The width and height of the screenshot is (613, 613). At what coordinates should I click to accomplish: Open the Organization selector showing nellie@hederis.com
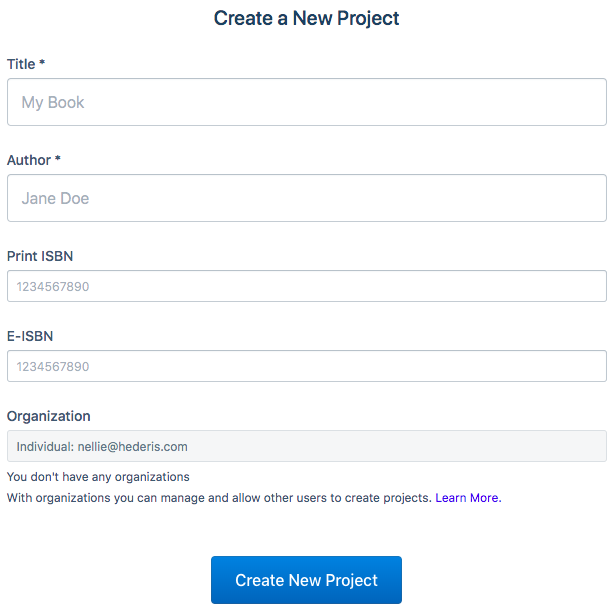click(306, 446)
